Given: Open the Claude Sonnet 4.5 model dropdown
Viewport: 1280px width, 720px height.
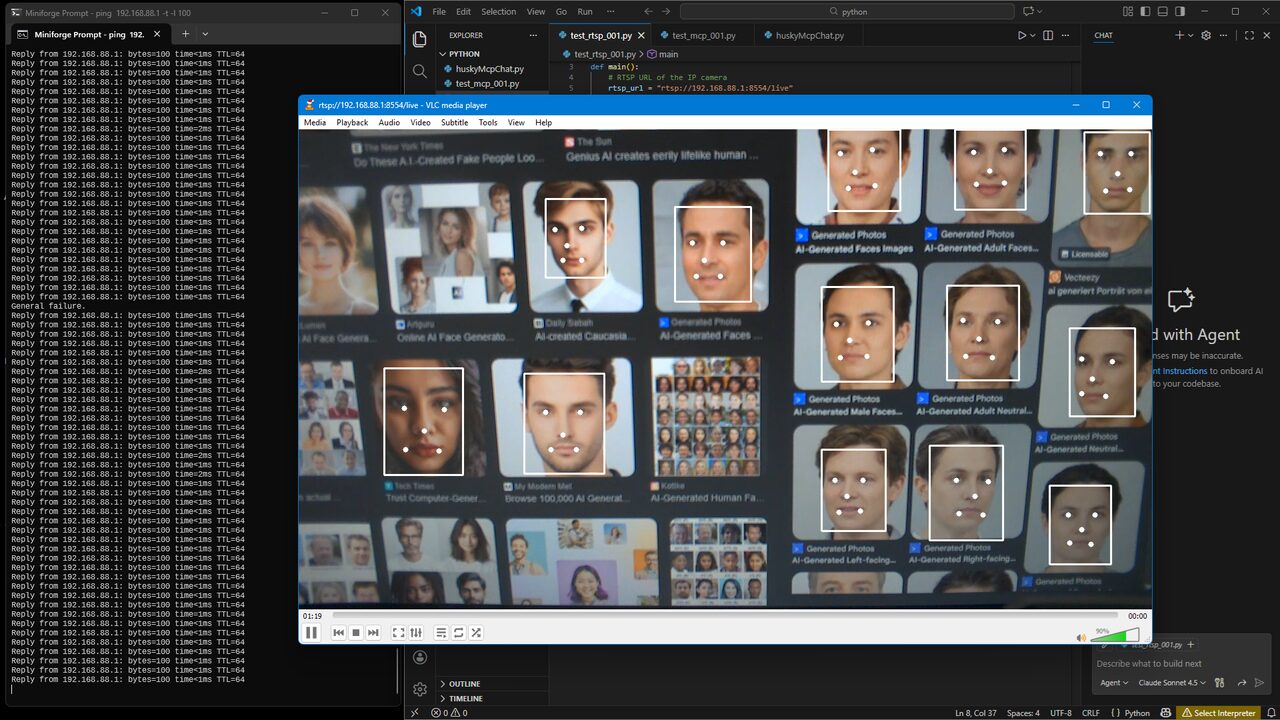Looking at the screenshot, I should pyautogui.click(x=1173, y=683).
